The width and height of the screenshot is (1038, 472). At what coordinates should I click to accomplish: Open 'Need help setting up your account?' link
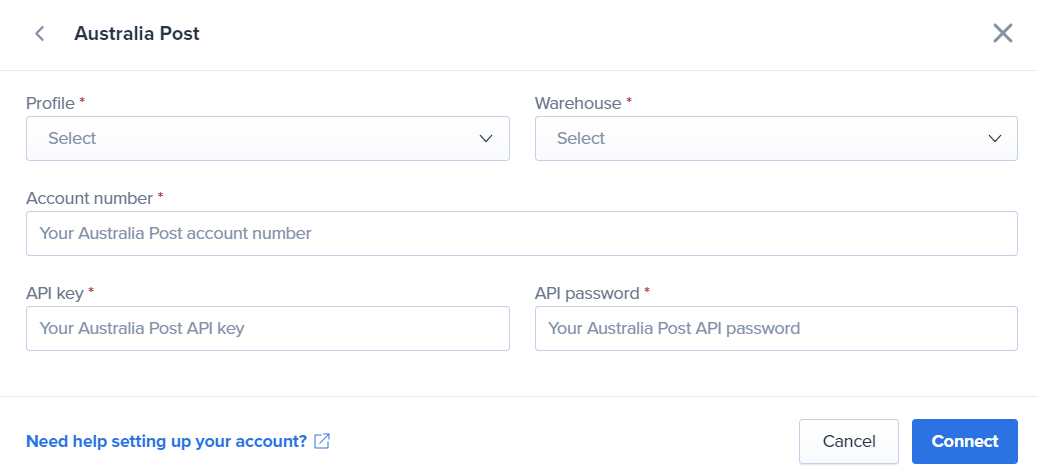pos(166,441)
